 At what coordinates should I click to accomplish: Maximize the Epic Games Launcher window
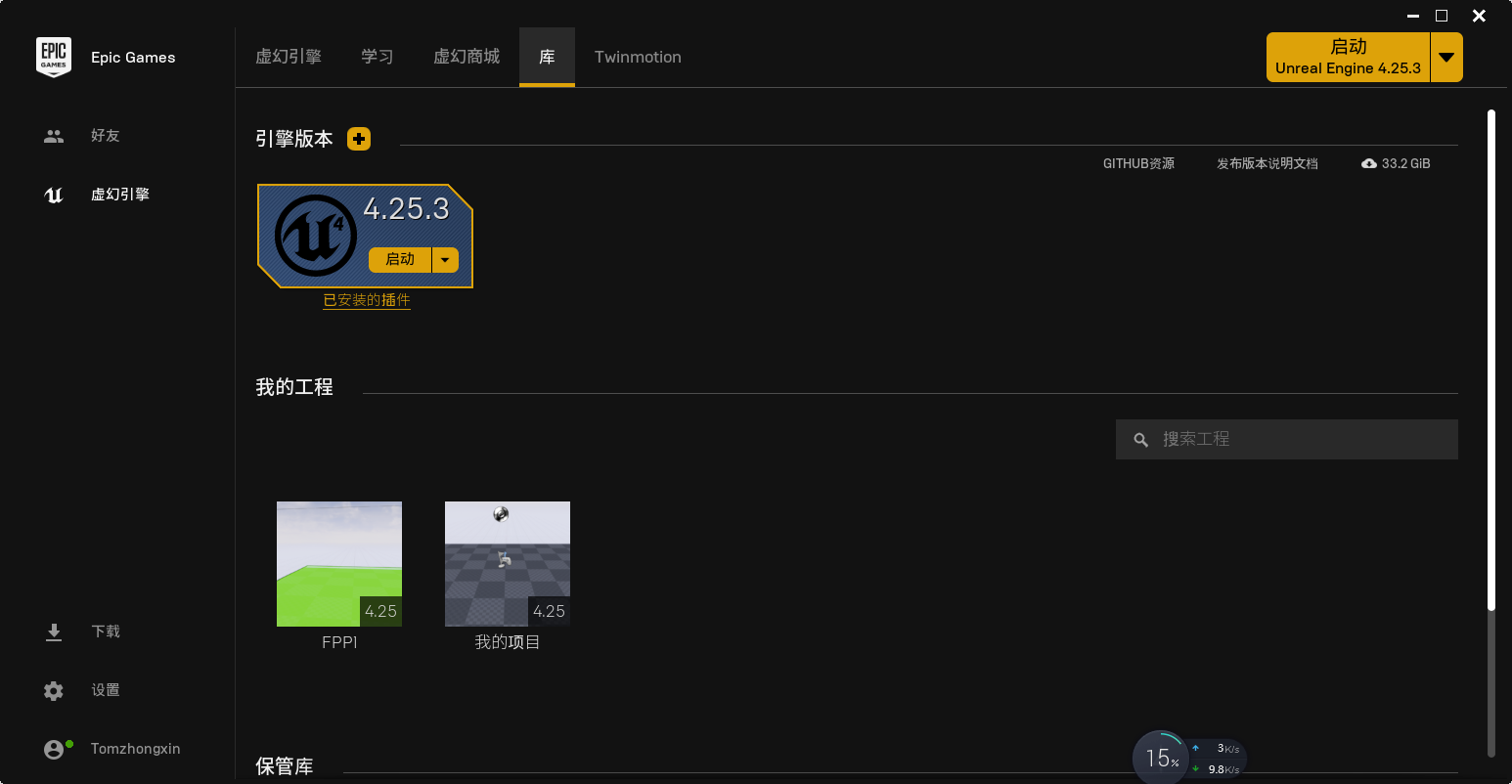point(1442,16)
